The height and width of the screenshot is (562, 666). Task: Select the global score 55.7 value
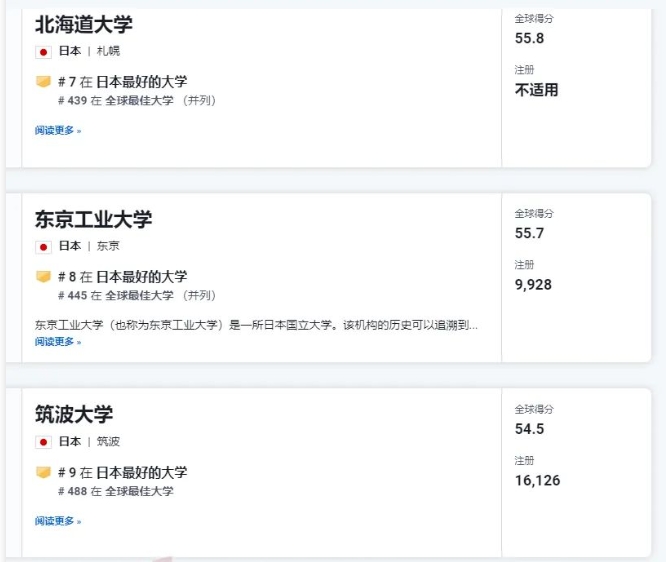(x=529, y=233)
